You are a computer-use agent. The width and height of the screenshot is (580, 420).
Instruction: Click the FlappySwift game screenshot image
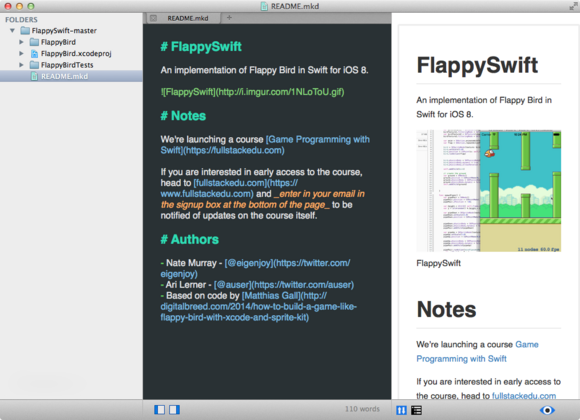(x=489, y=191)
